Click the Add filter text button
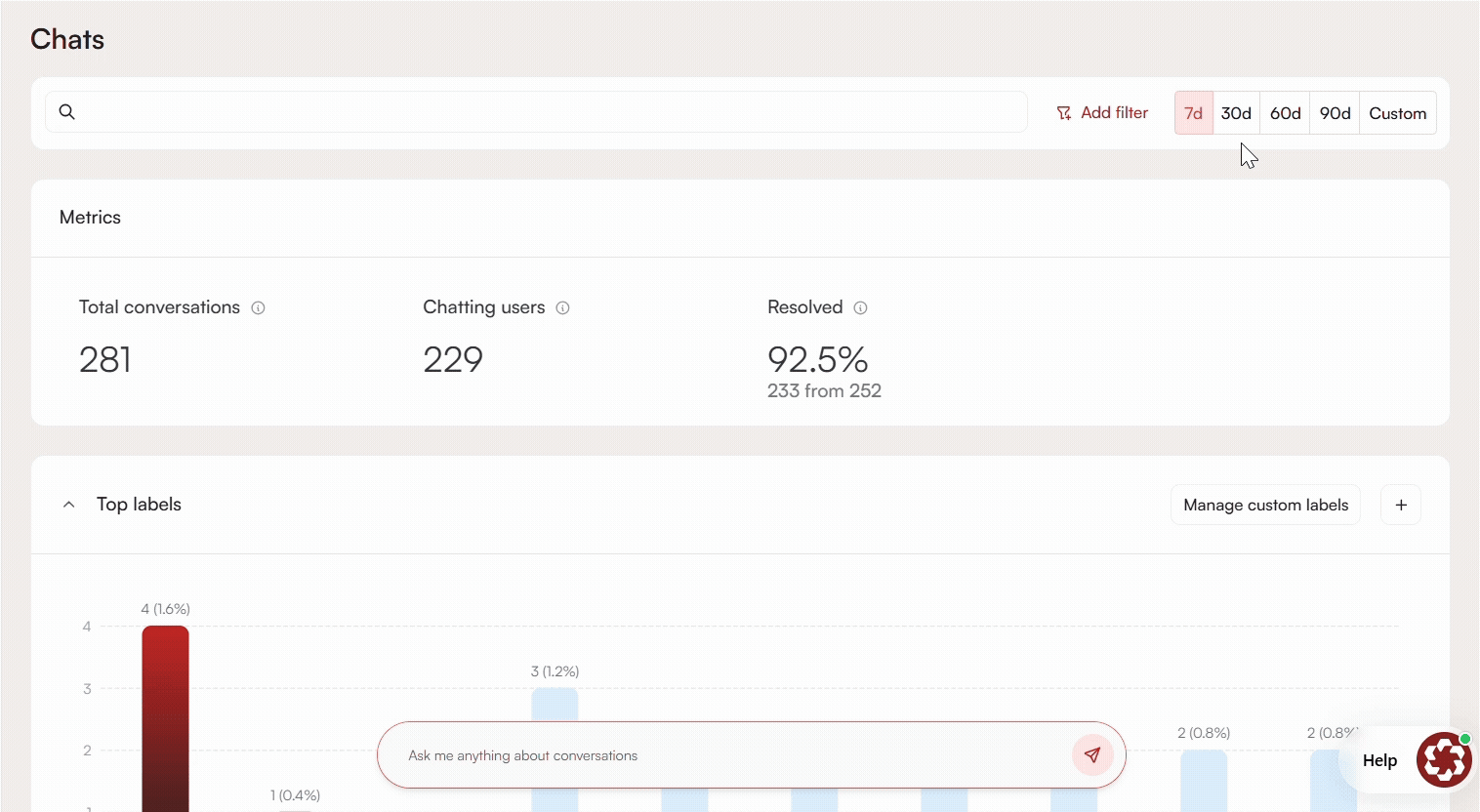Viewport: 1480px width, 812px height. tap(1114, 113)
